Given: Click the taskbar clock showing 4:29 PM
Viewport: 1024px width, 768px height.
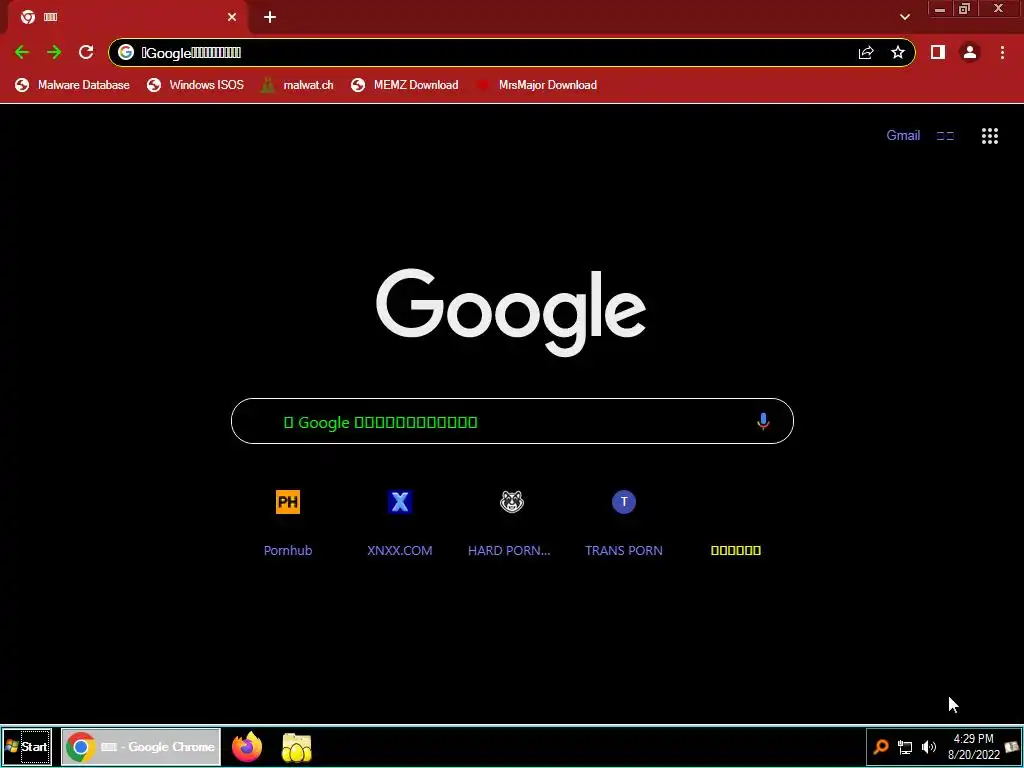Looking at the screenshot, I should [x=974, y=746].
